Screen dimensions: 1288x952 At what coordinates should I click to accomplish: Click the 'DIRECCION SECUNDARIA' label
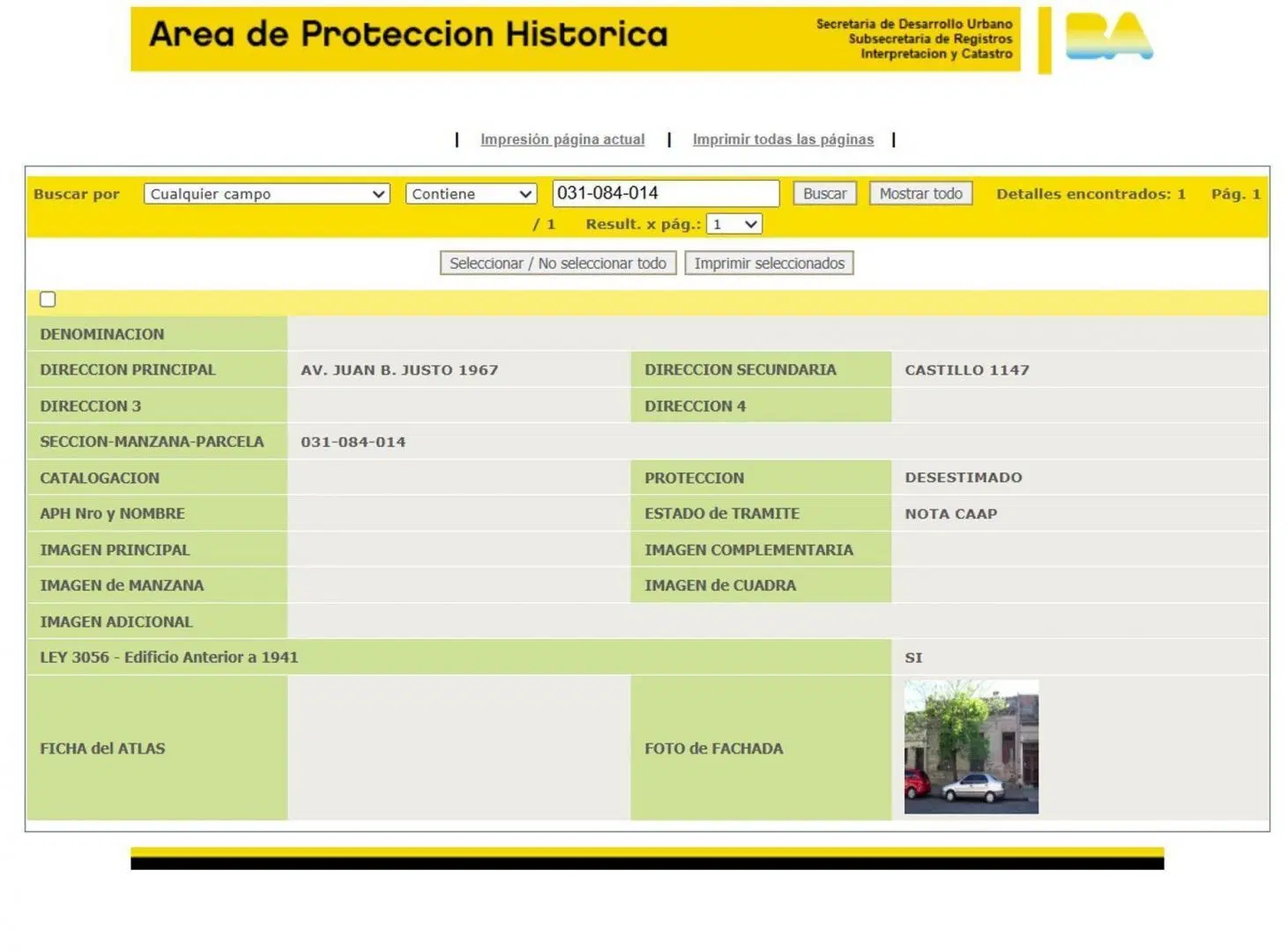741,369
